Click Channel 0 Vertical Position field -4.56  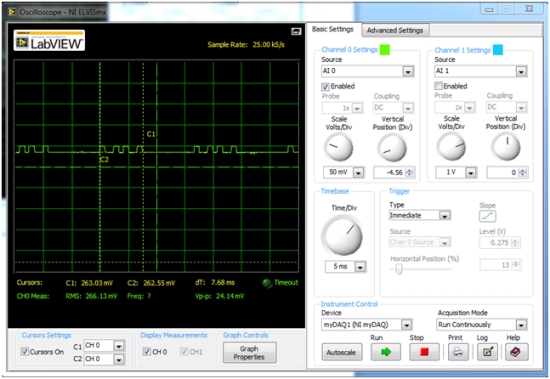click(x=389, y=173)
